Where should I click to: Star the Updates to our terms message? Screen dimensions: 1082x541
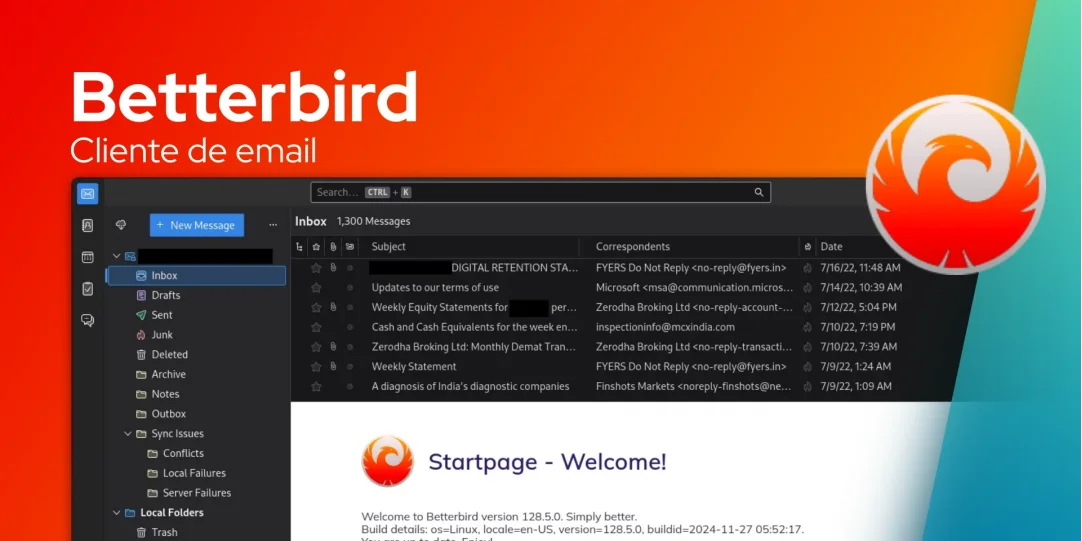coord(316,288)
